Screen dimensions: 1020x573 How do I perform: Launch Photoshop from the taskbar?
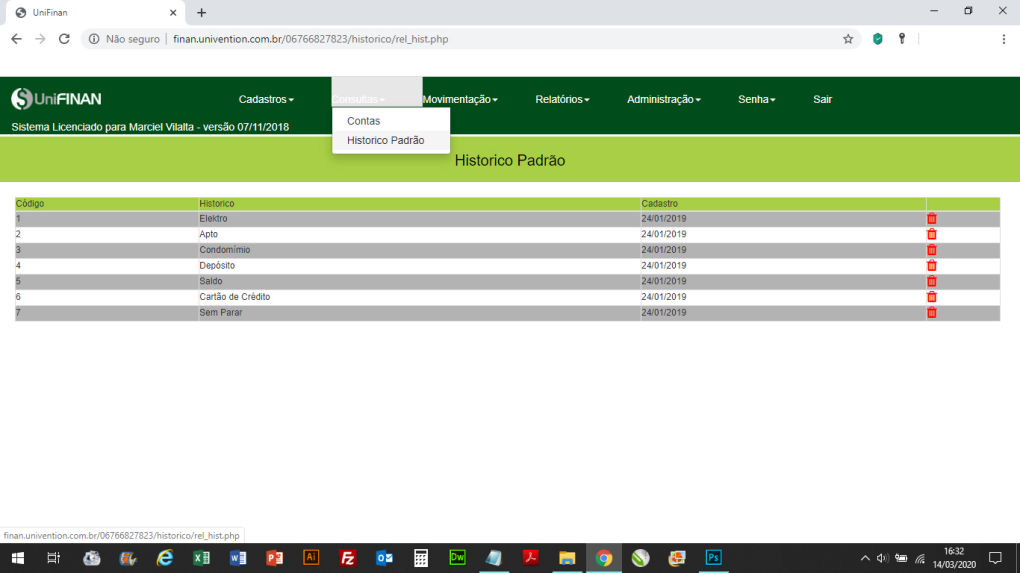pyautogui.click(x=714, y=558)
